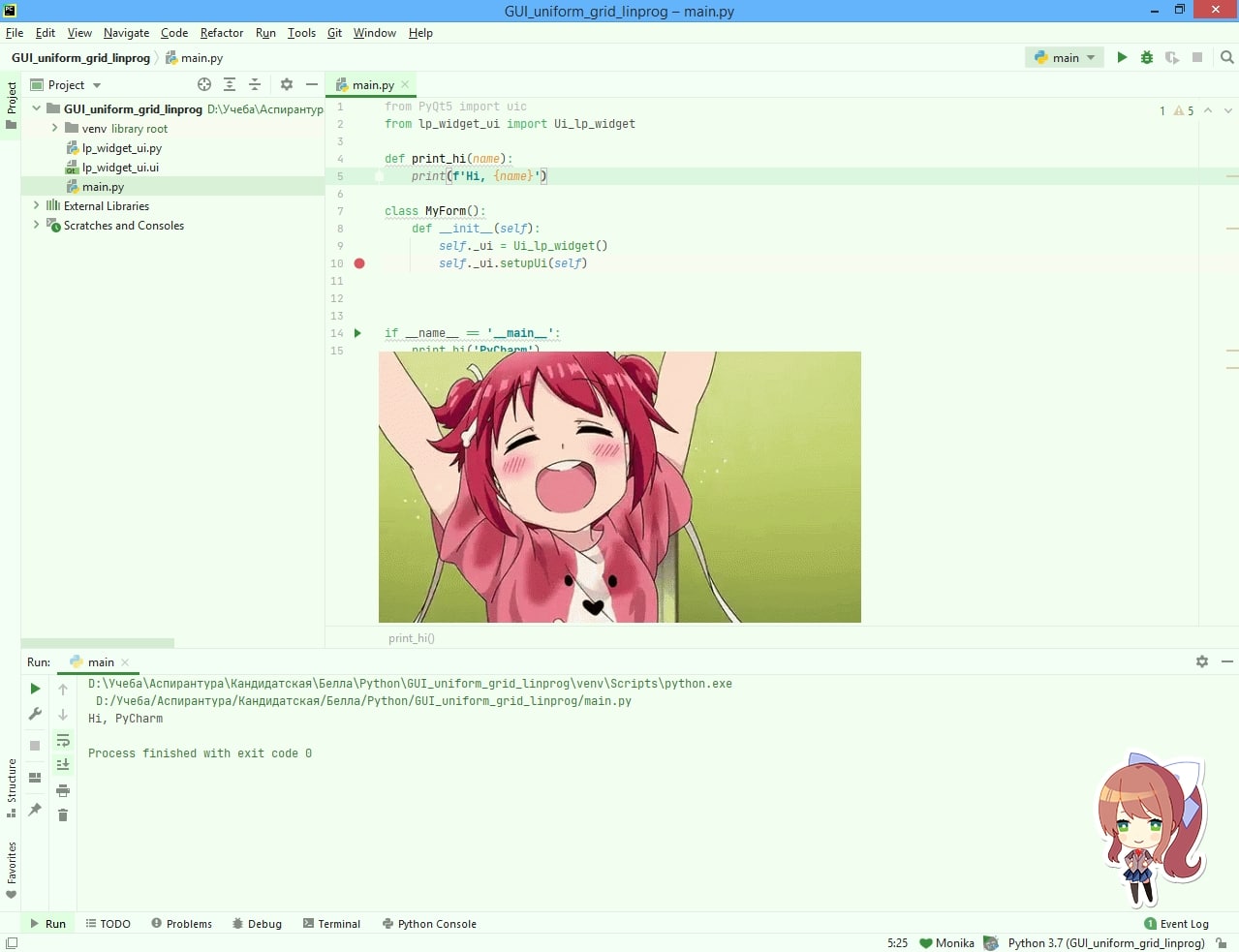
Task: Expand all in the Project panel
Action: point(230,85)
